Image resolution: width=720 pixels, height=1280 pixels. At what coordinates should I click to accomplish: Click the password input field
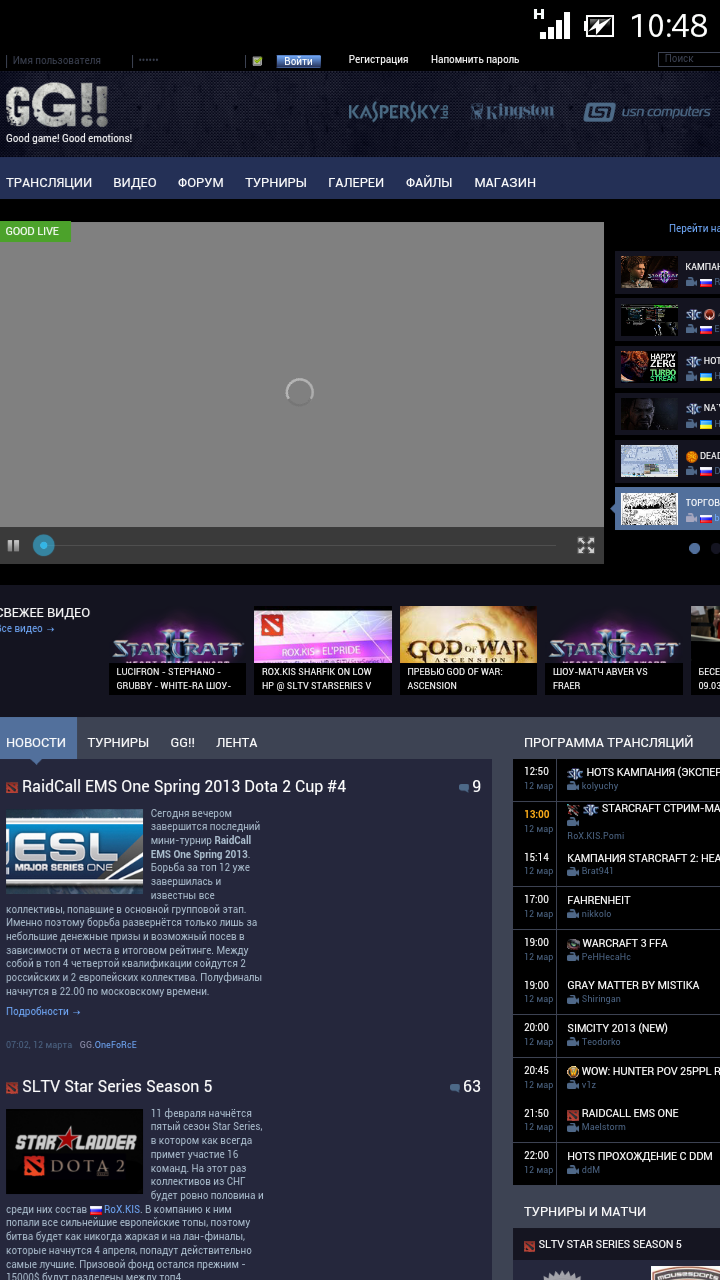coord(189,61)
